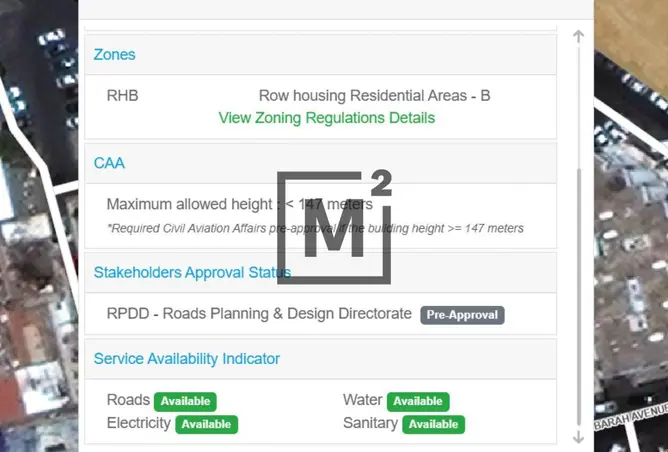Screen dimensions: 668x452
Task: Click the vertical scrollbar thumb
Action: (579, 297)
